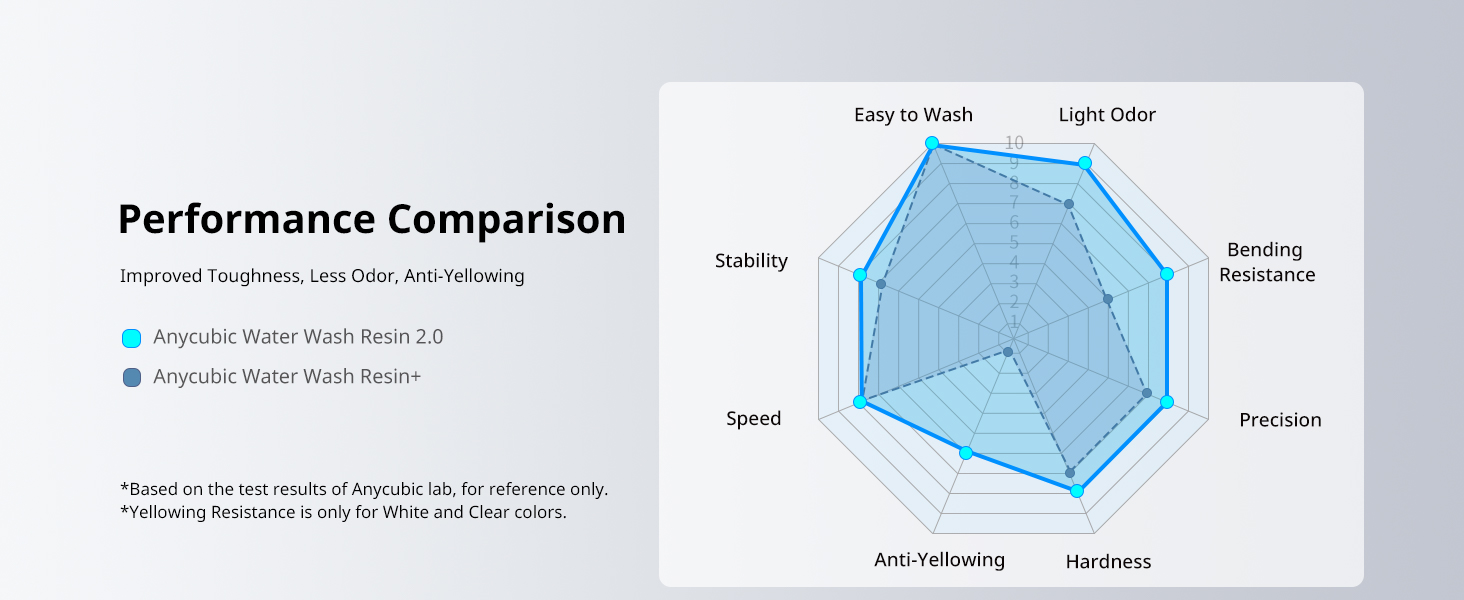This screenshot has width=1464, height=600.
Task: Click the cyan data point on Stability axis
Action: point(859,275)
